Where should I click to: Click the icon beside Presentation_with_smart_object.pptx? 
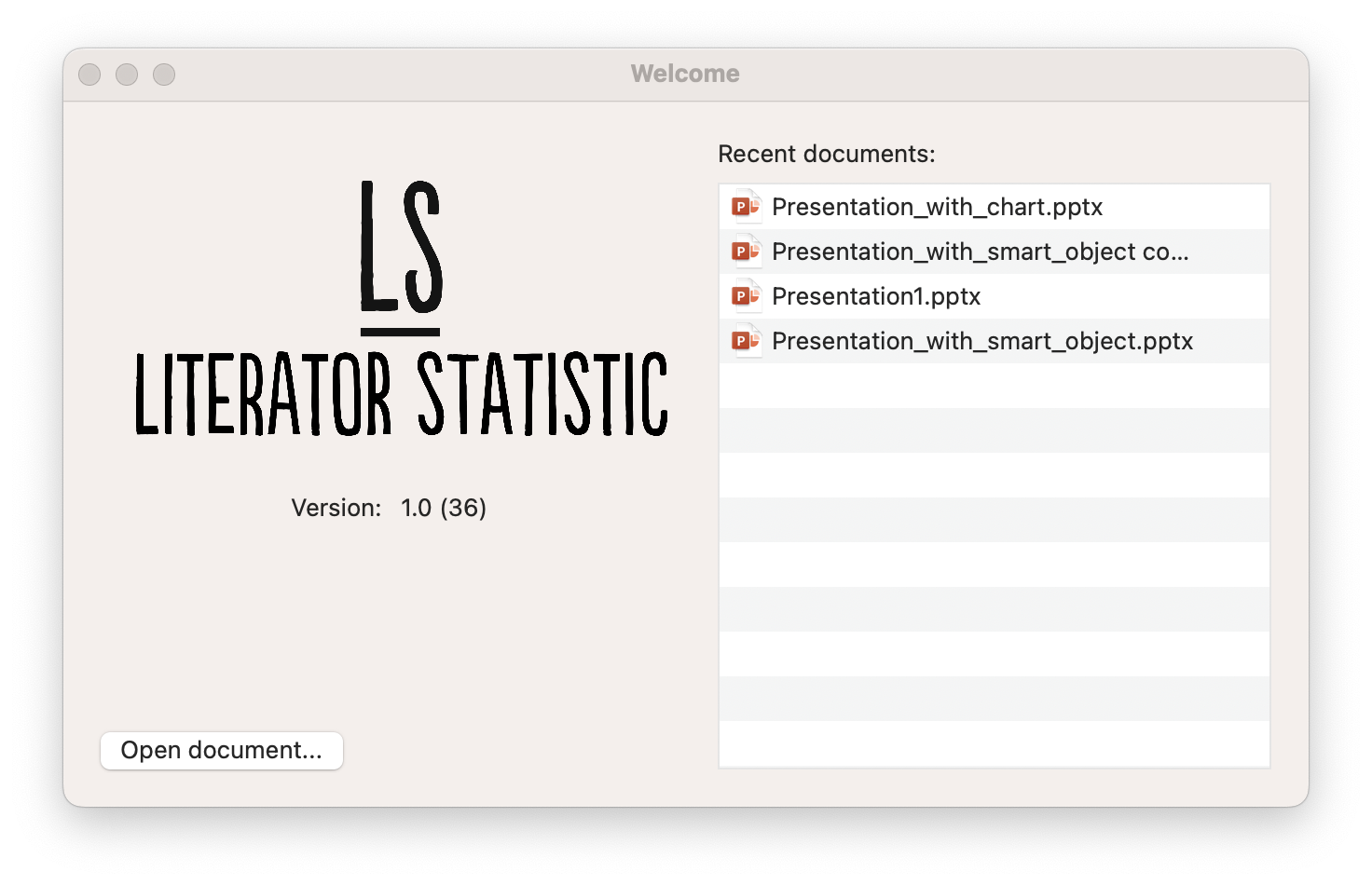click(x=746, y=341)
